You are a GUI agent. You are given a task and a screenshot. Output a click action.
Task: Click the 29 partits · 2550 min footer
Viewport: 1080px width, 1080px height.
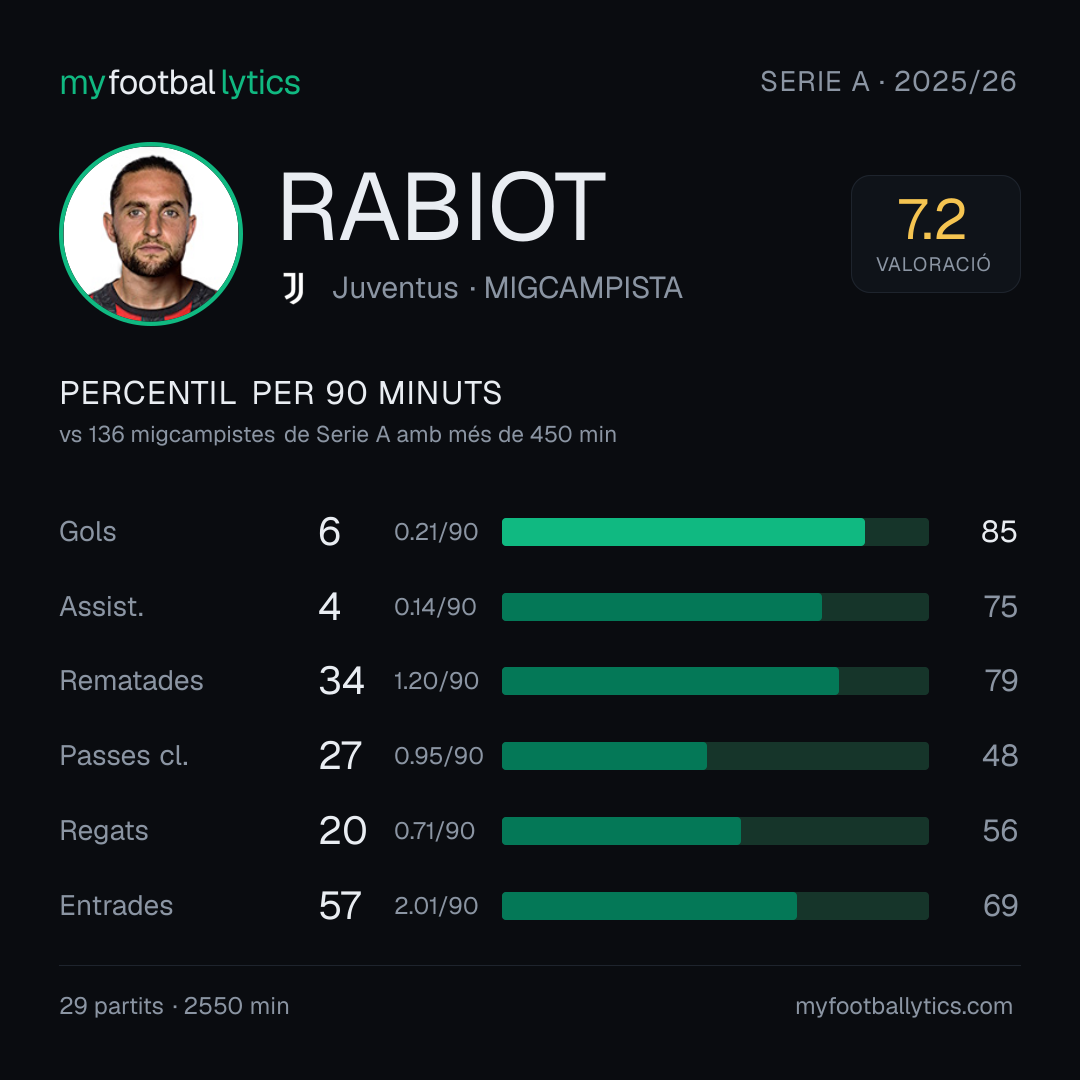pos(174,1006)
